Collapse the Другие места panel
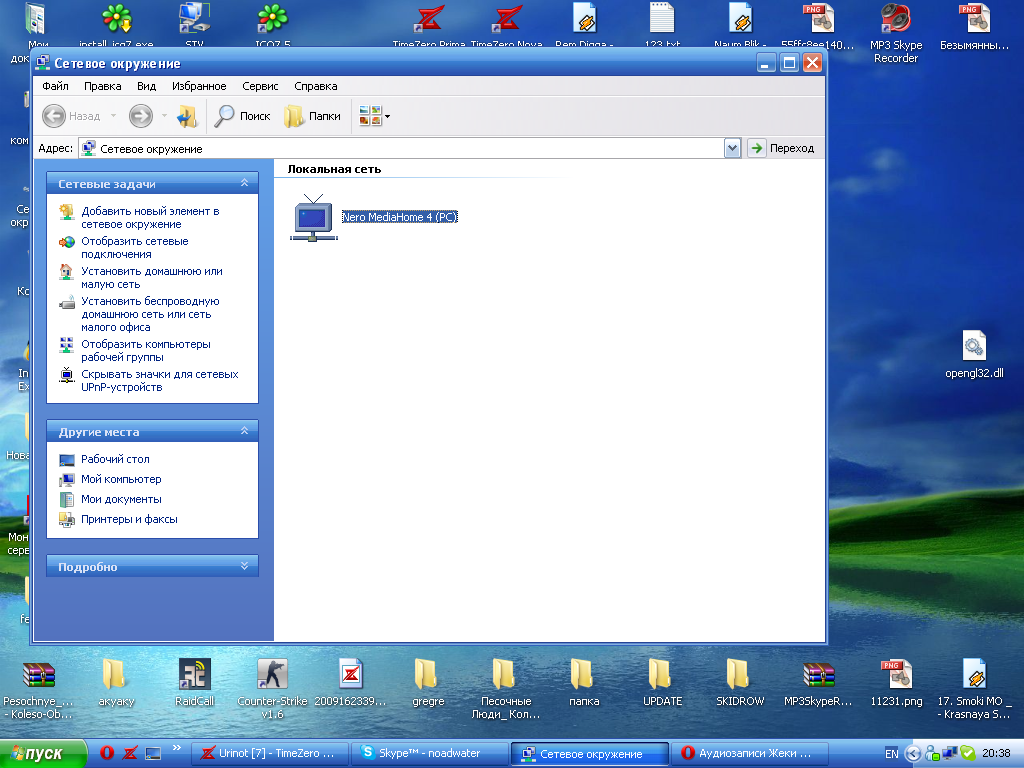1024x768 pixels. [x=244, y=432]
